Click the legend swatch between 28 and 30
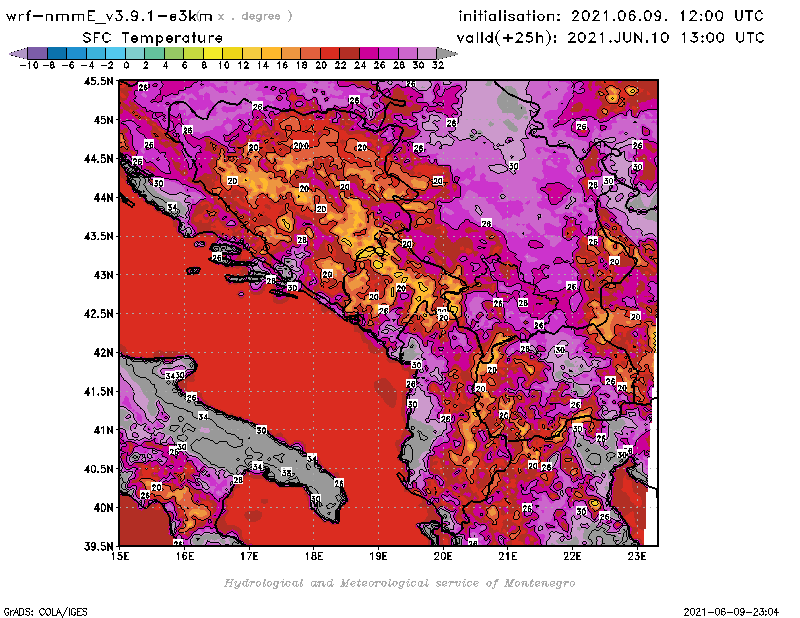This screenshot has width=800, height=618. point(407,54)
